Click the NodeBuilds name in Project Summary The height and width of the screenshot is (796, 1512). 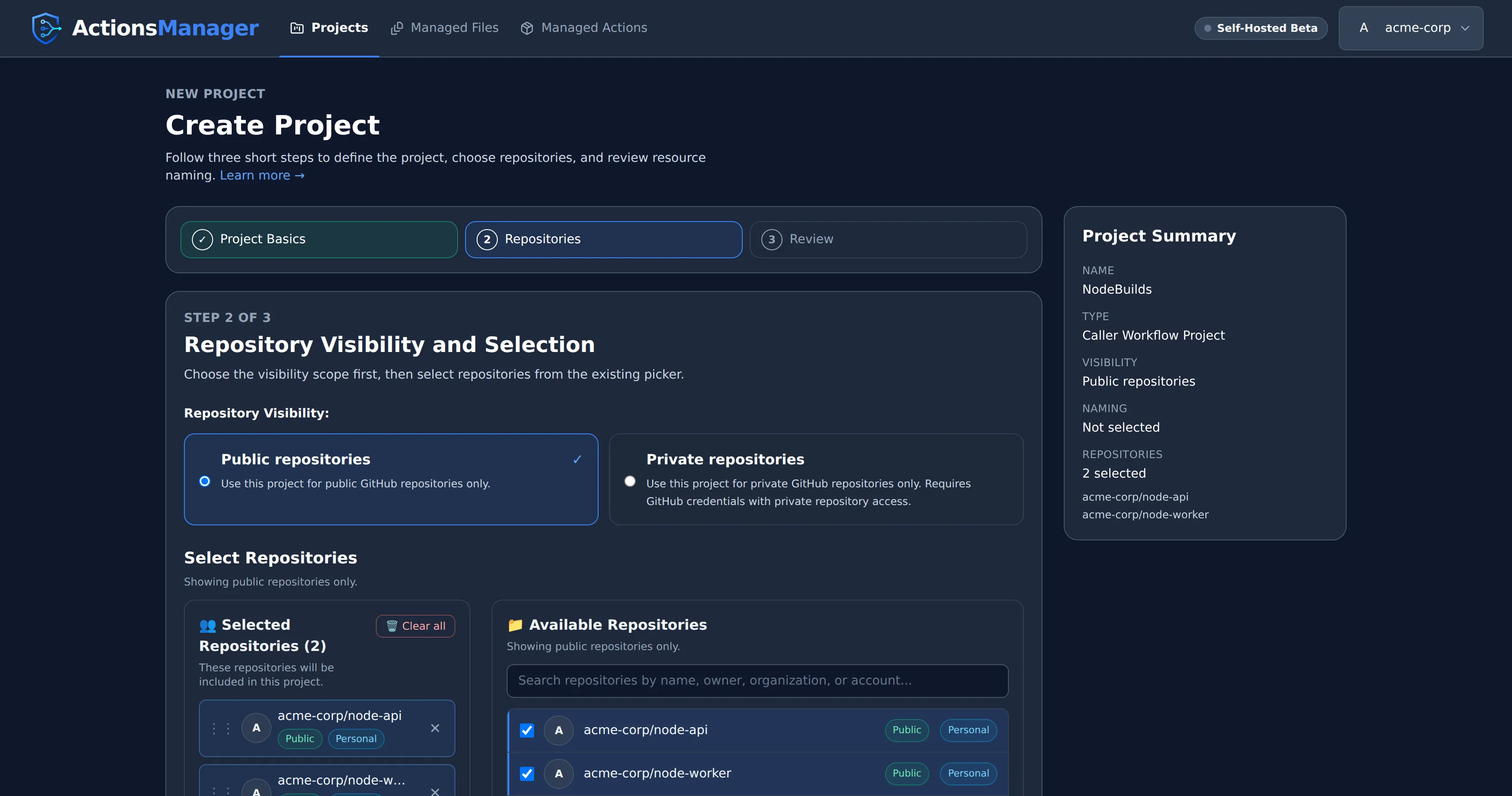point(1116,289)
